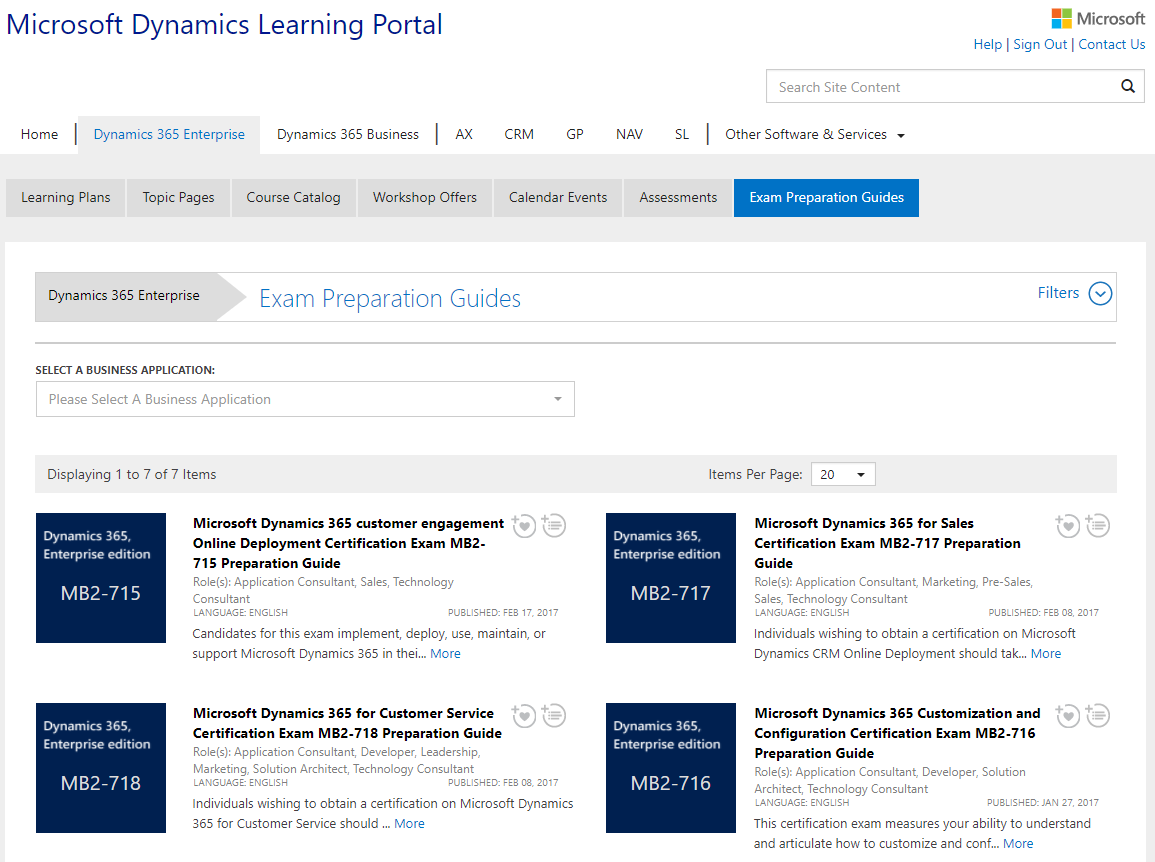Add MB2-717 Sales guide to list icon

click(1098, 525)
